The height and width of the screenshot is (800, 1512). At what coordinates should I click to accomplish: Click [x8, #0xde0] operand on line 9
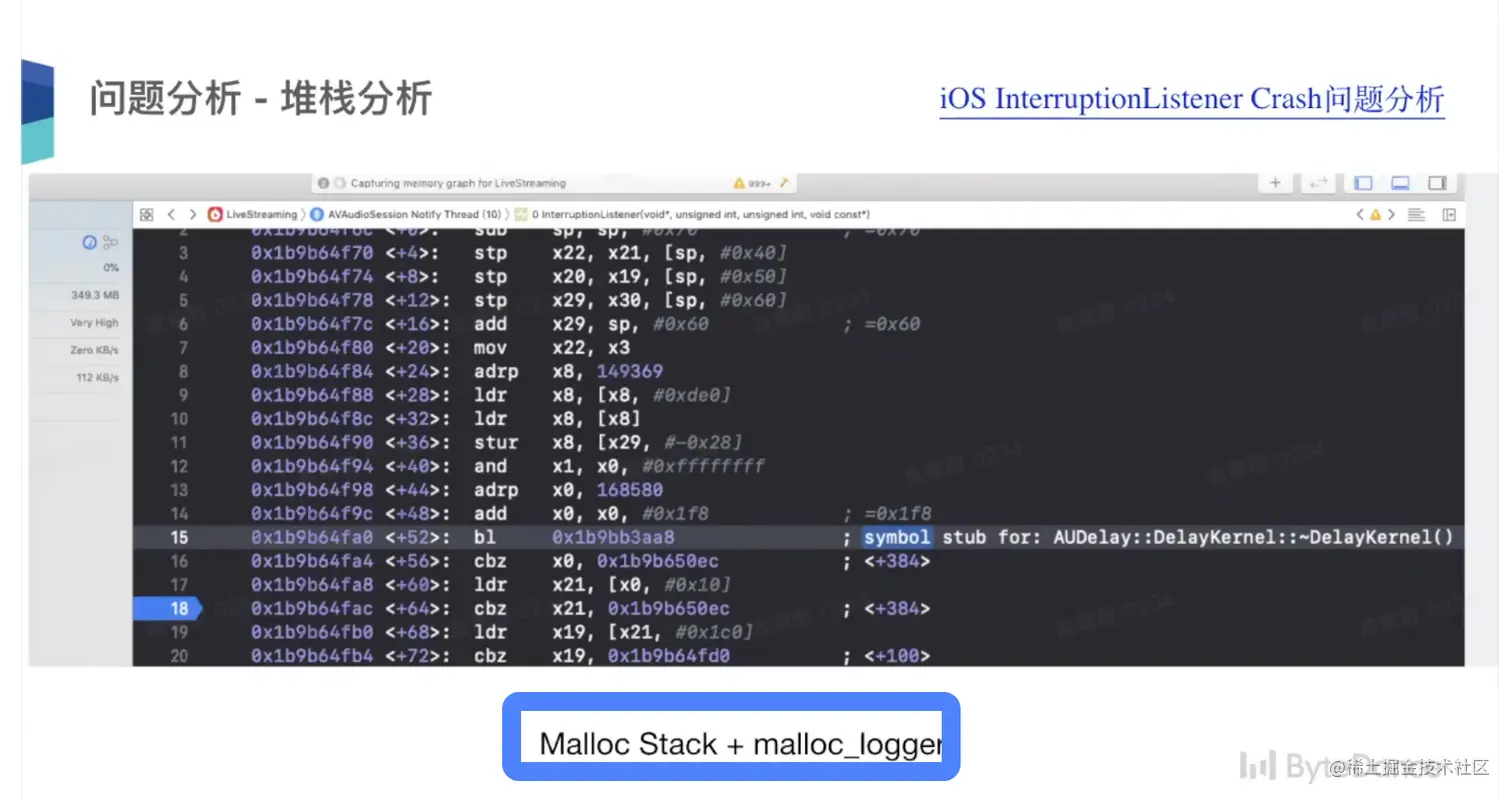coord(664,395)
